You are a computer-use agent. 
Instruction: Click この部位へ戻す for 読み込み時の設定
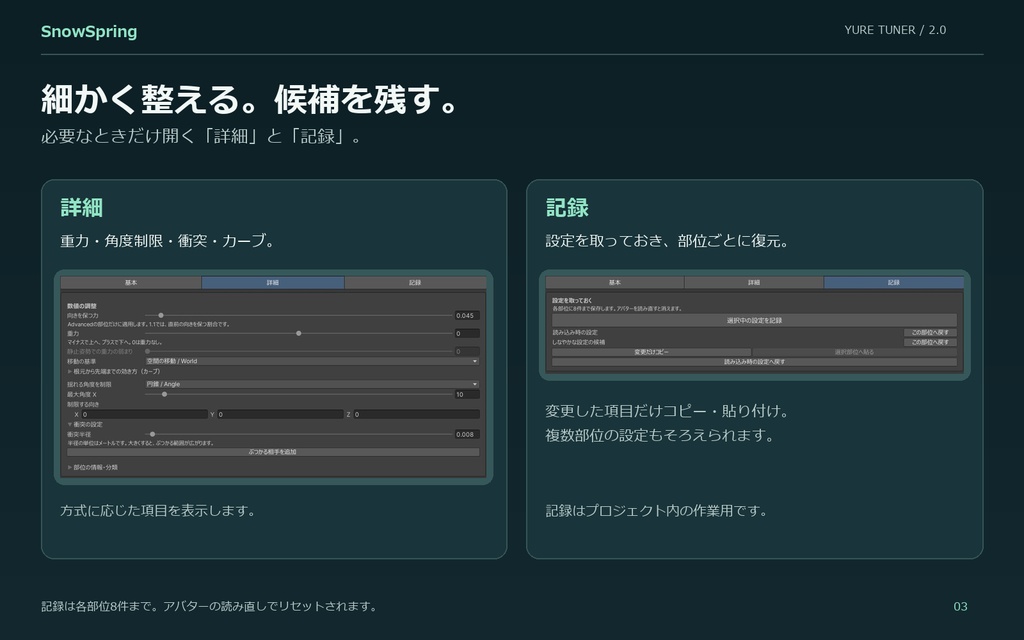(930, 332)
